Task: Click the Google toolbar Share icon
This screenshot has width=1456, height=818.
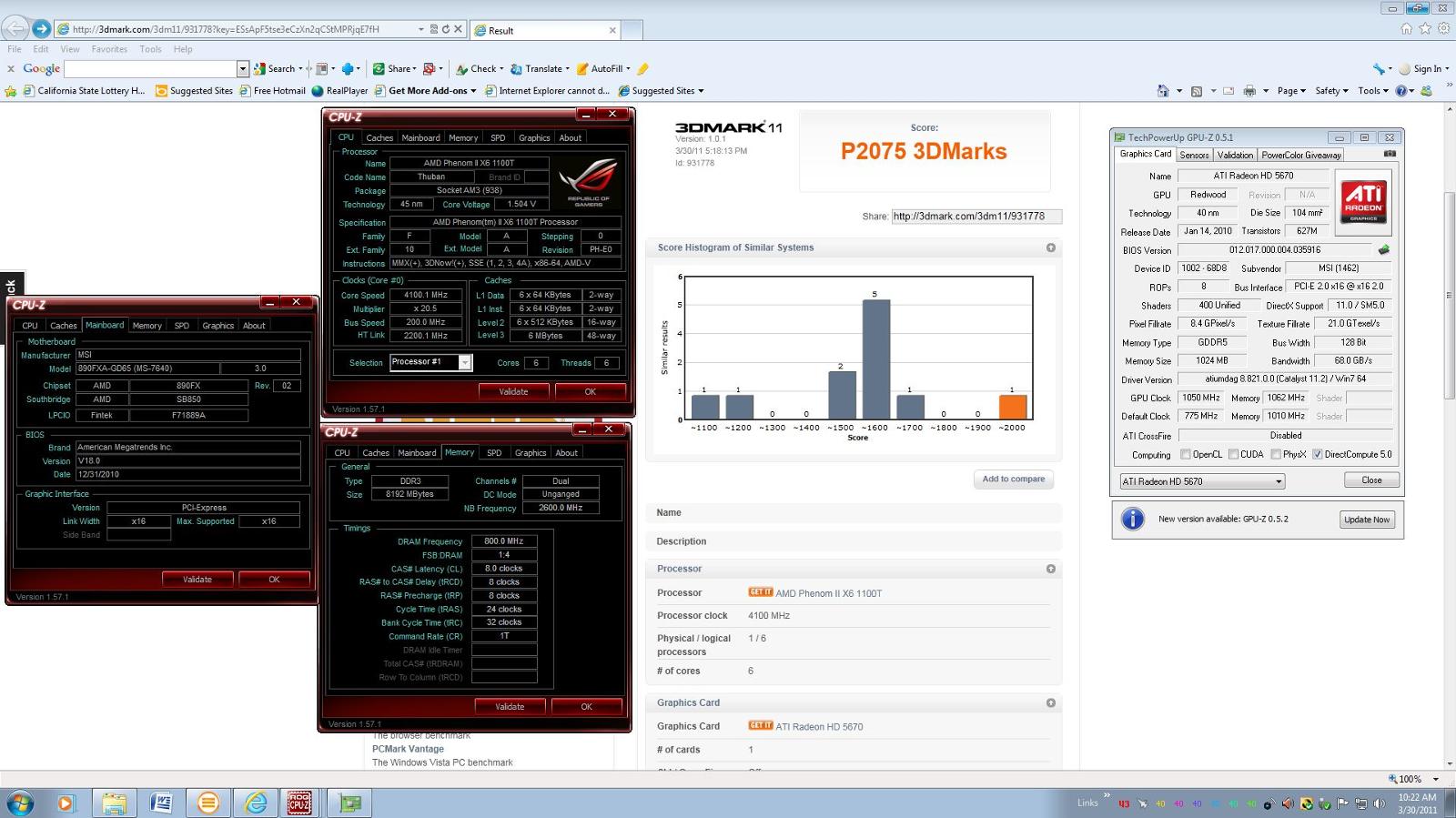Action: coord(379,68)
